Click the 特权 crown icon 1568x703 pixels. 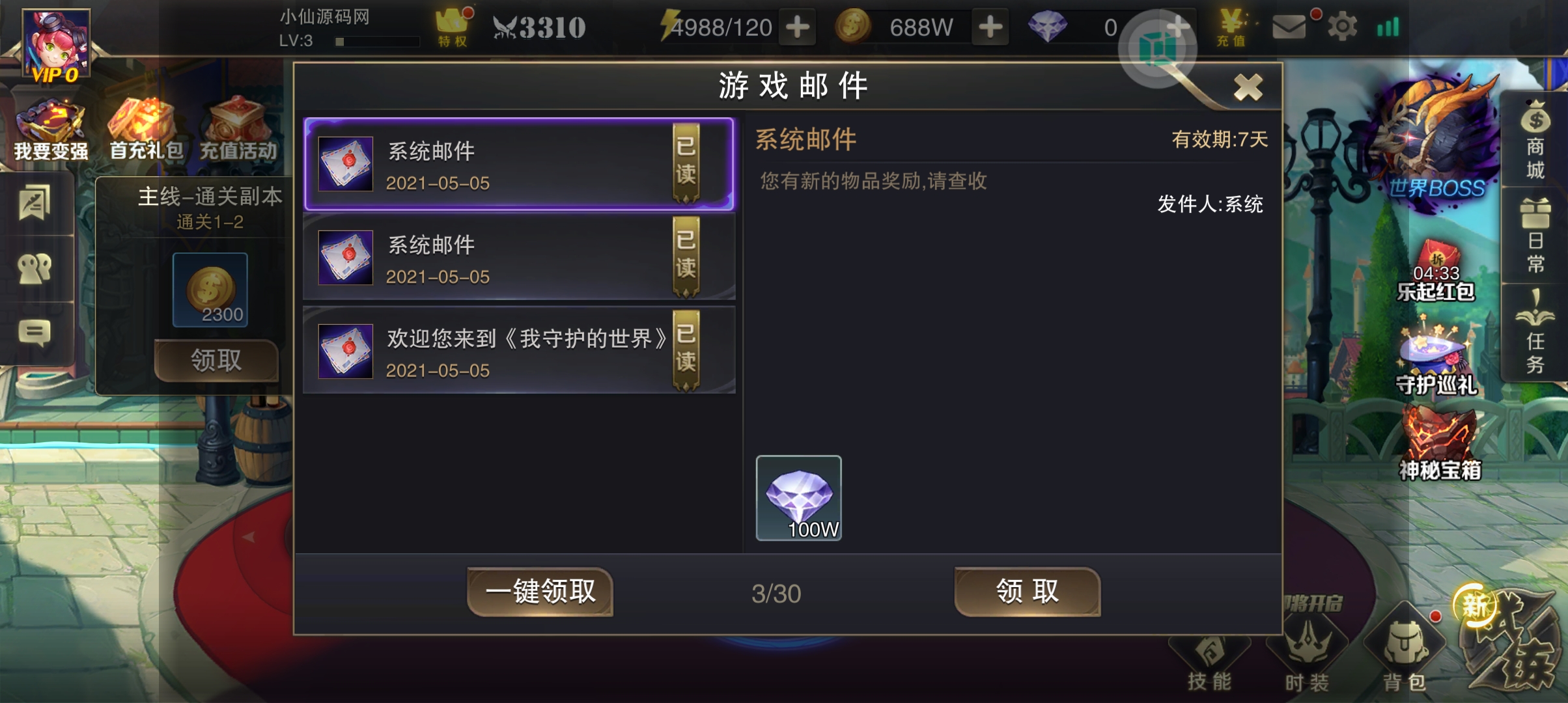pyautogui.click(x=453, y=27)
